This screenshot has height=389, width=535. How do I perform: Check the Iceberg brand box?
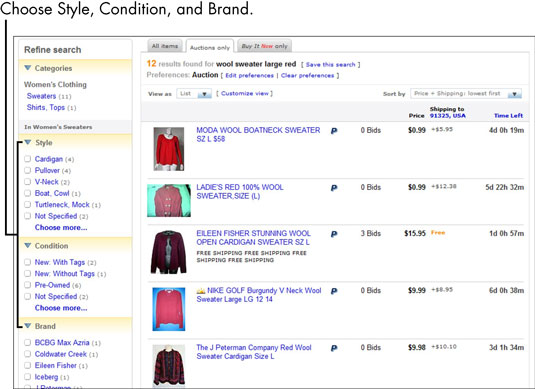click(x=28, y=377)
